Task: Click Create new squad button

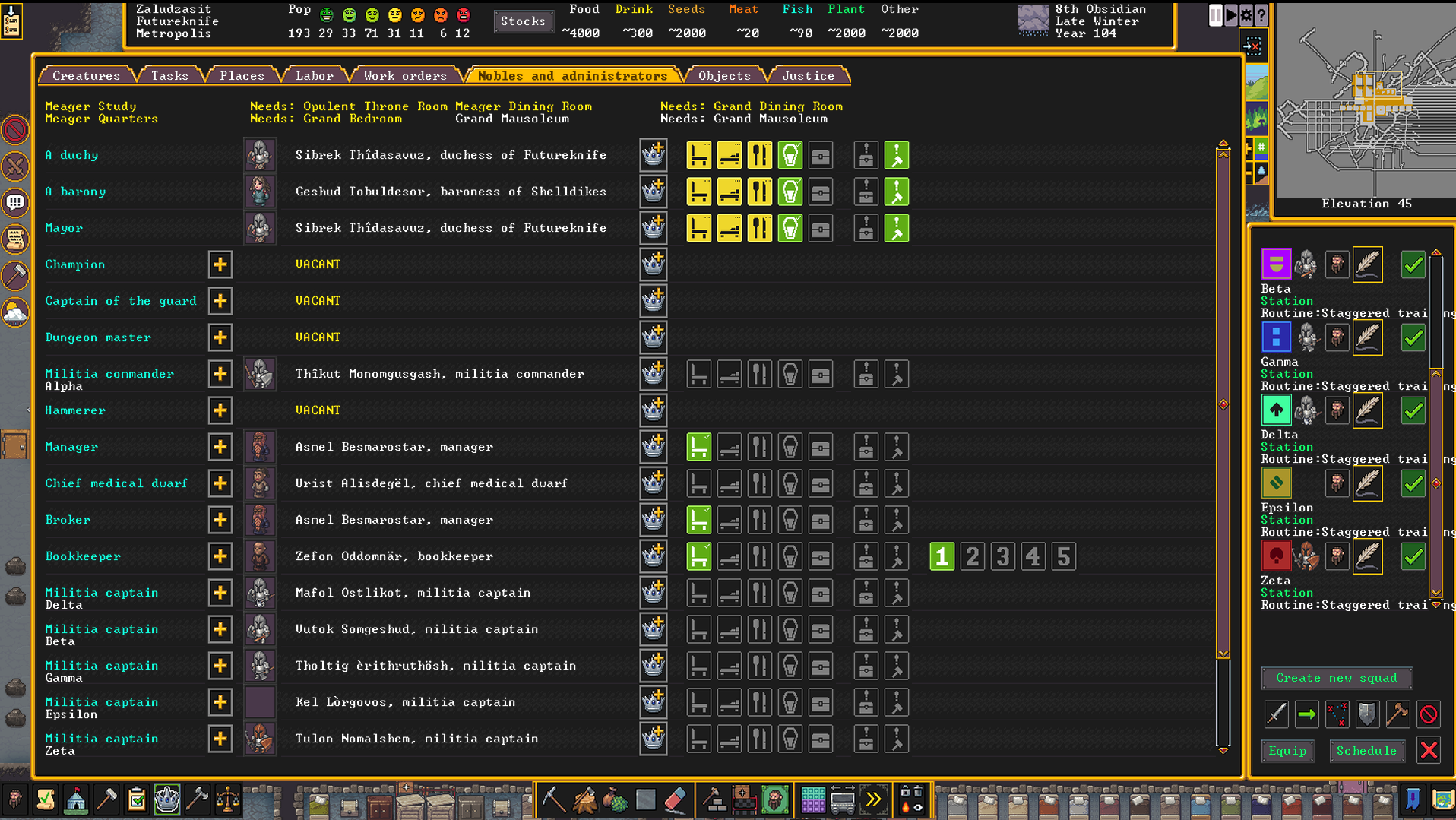Action: tap(1337, 677)
